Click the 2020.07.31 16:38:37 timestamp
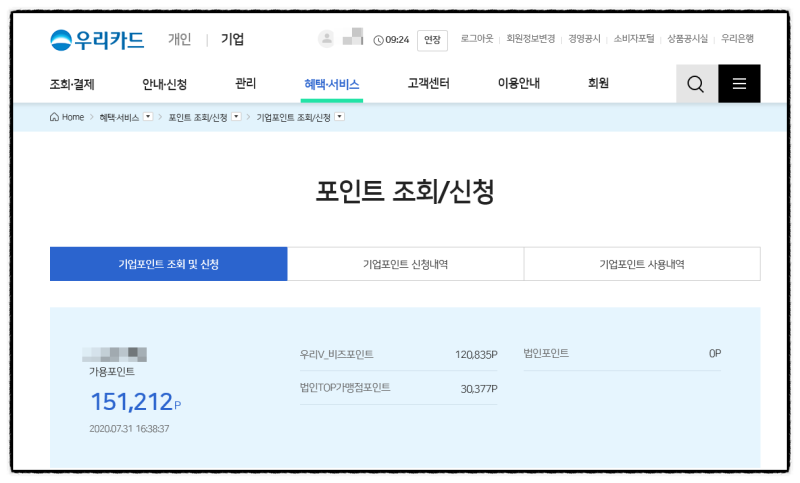The image size is (800, 483). point(129,428)
